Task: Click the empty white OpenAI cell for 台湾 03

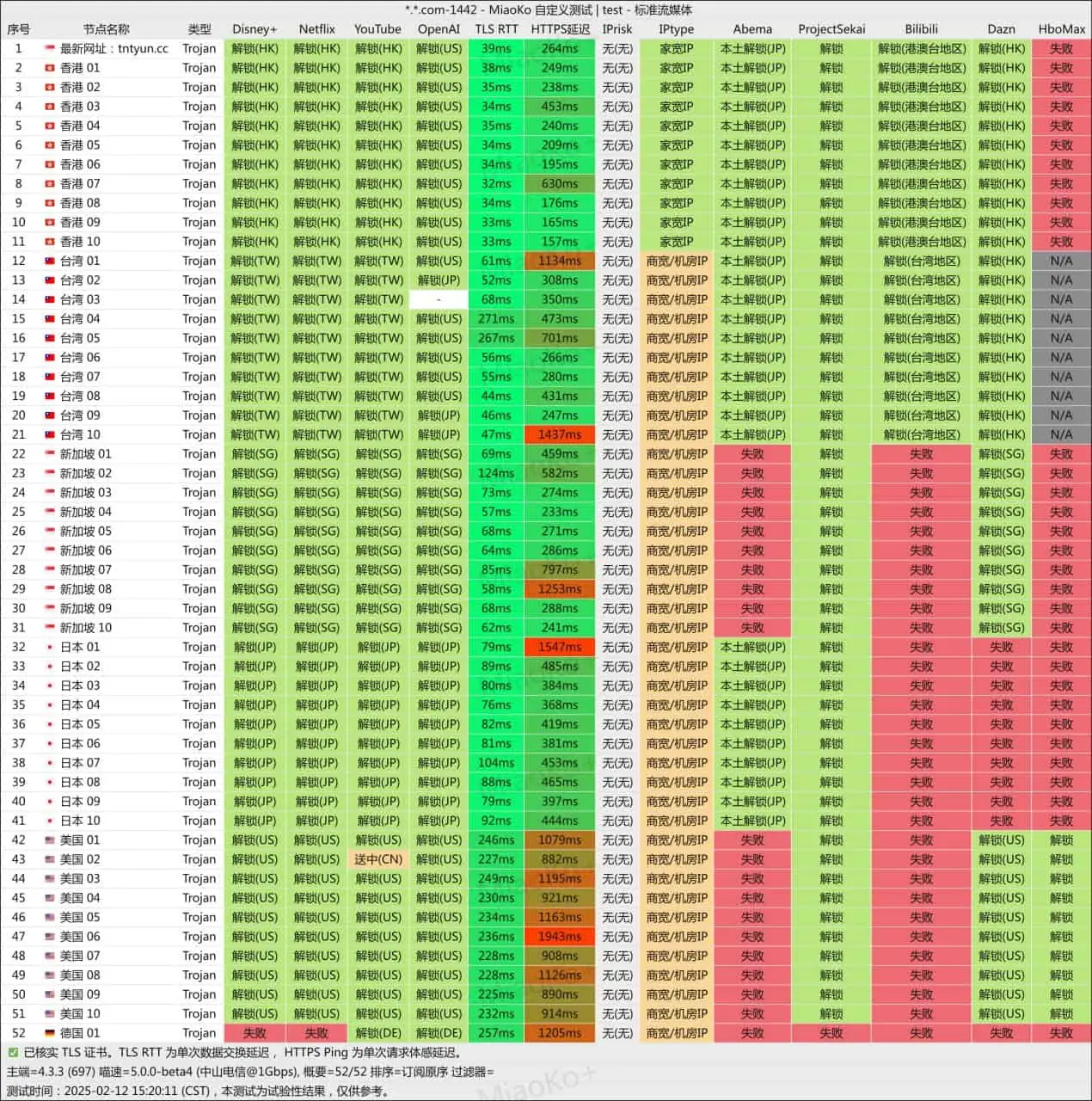Action: tap(439, 299)
